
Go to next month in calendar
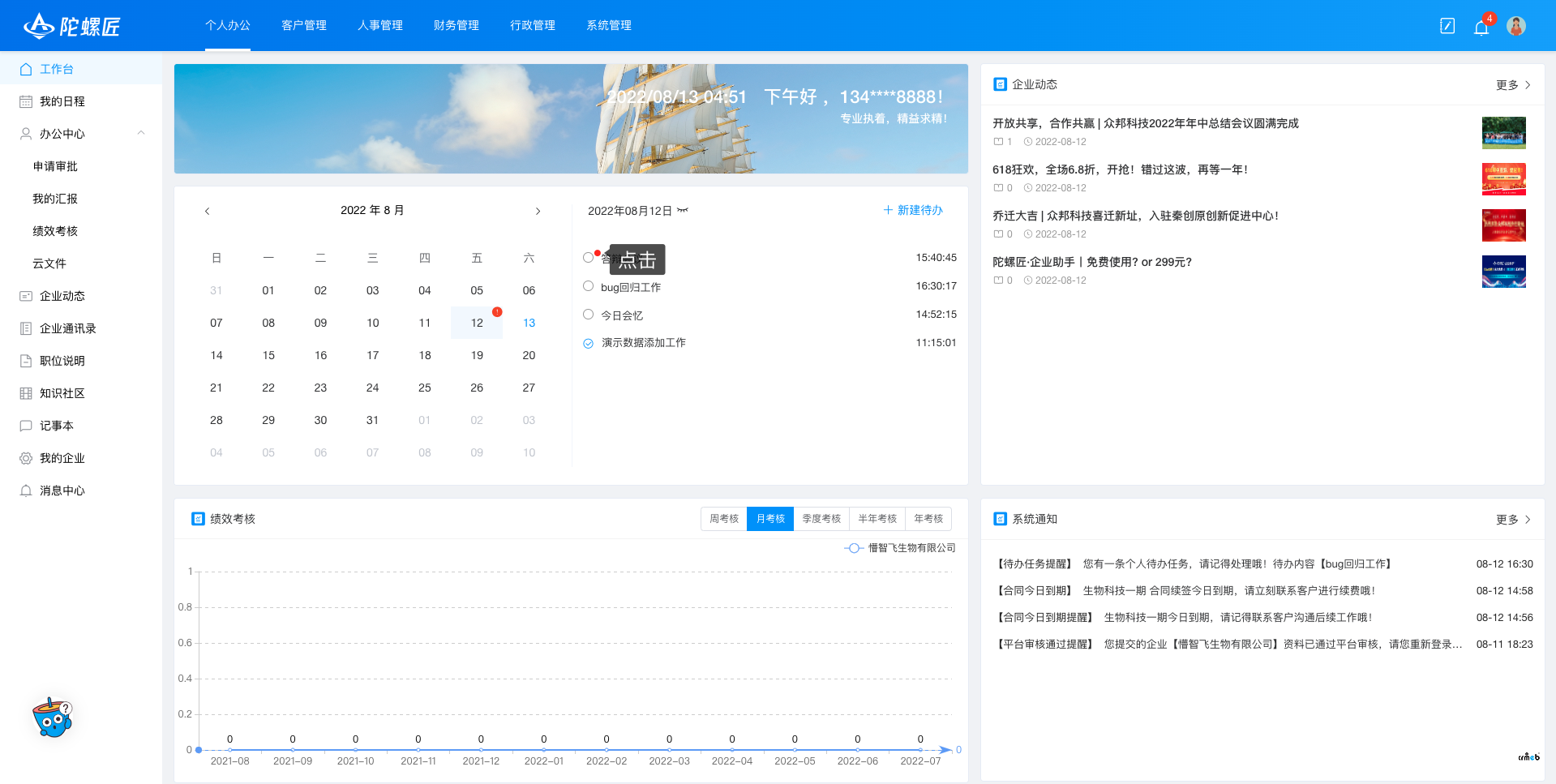tap(538, 211)
